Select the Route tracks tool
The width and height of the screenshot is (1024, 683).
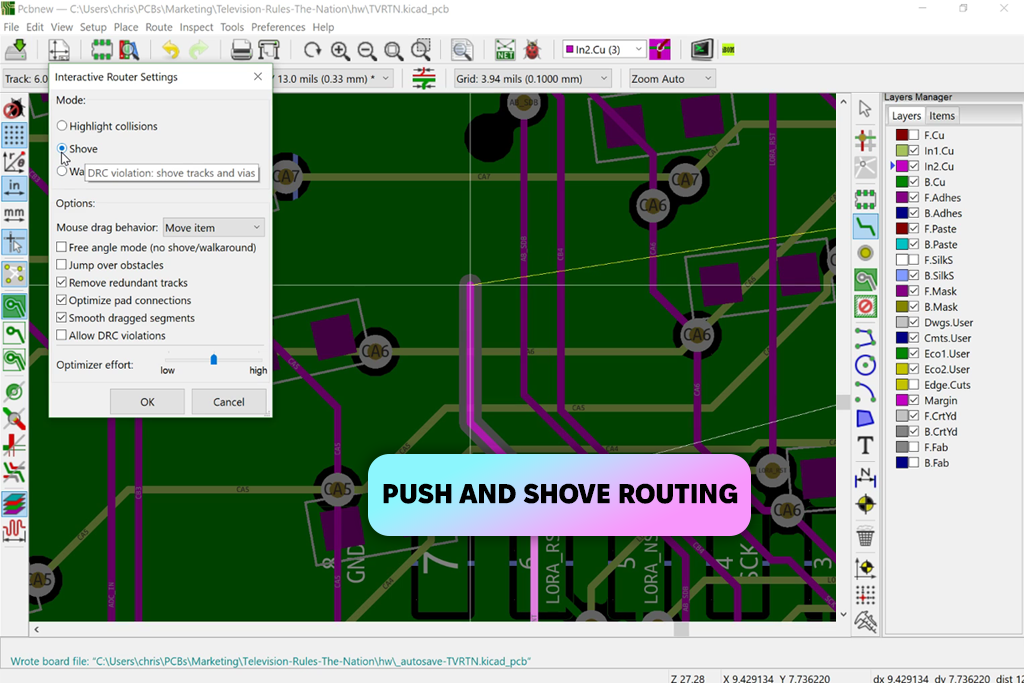[865, 227]
